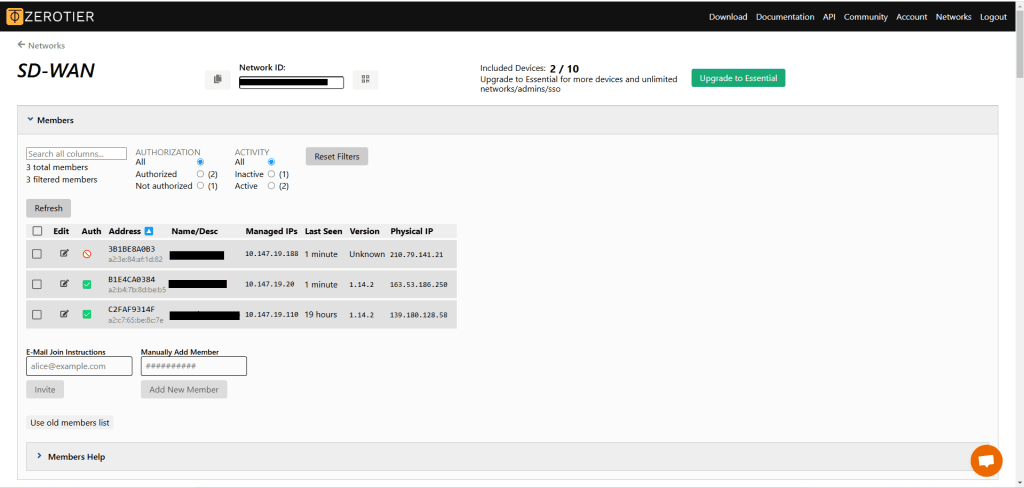Click the QR code icon button
Viewport: 1024px width, 488px height.
click(x=365, y=80)
